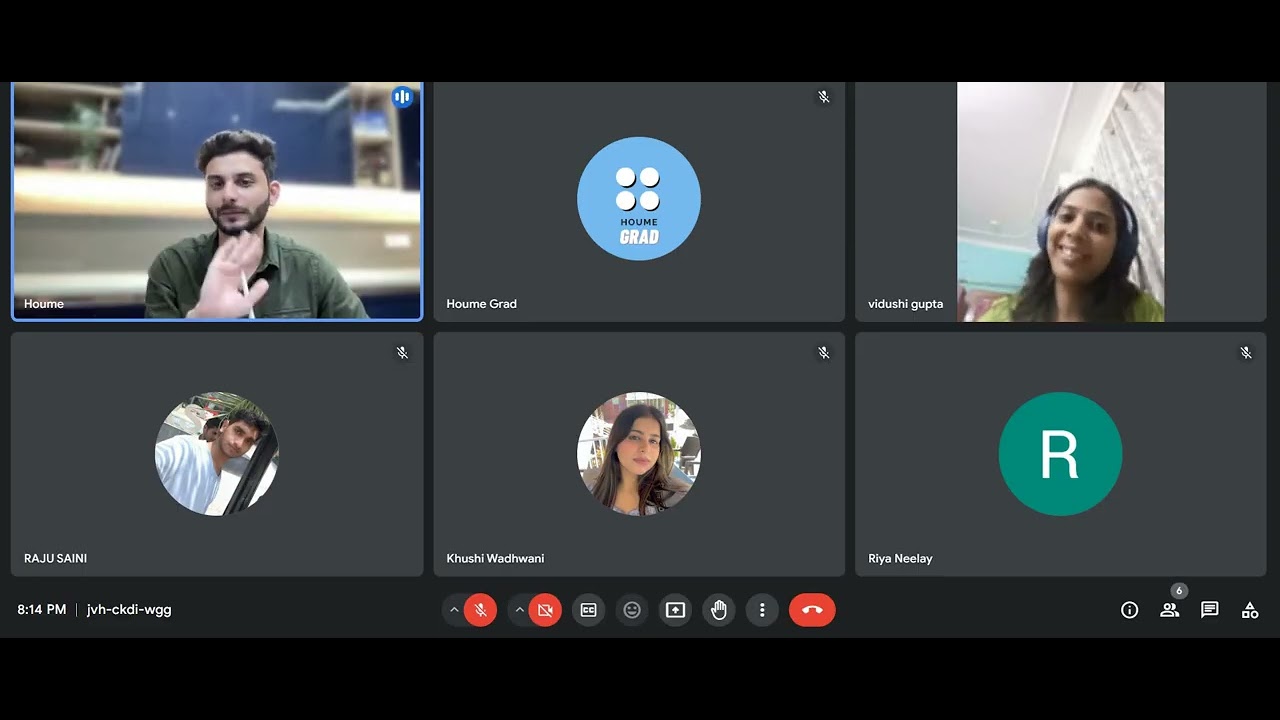Select vidushi gupta's video feed
Viewport: 1280px width, 720px height.
[x=1060, y=202]
